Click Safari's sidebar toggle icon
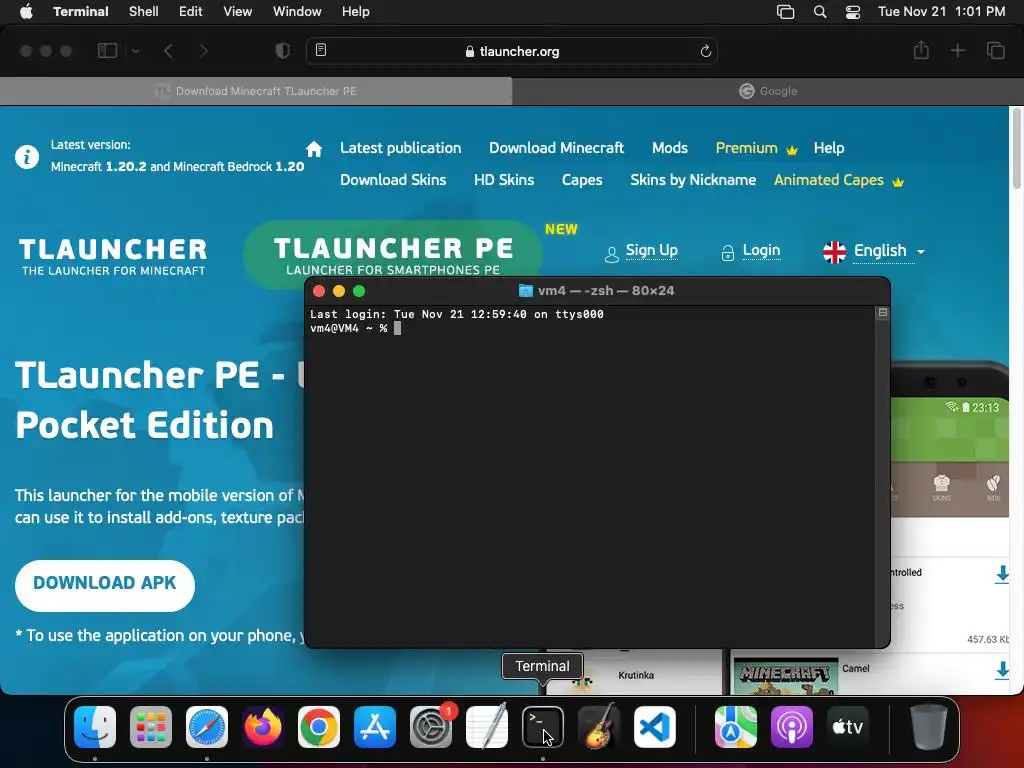1024x768 pixels. [x=108, y=51]
